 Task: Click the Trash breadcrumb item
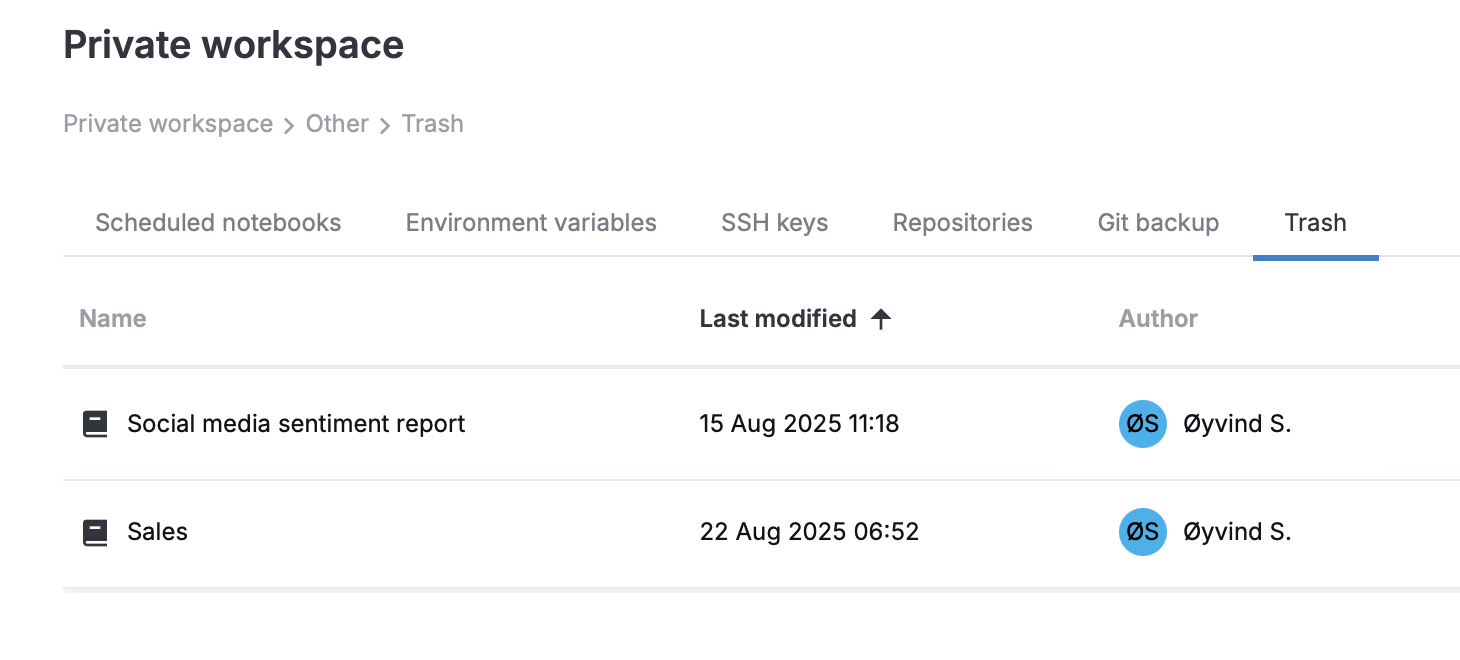[x=432, y=124]
